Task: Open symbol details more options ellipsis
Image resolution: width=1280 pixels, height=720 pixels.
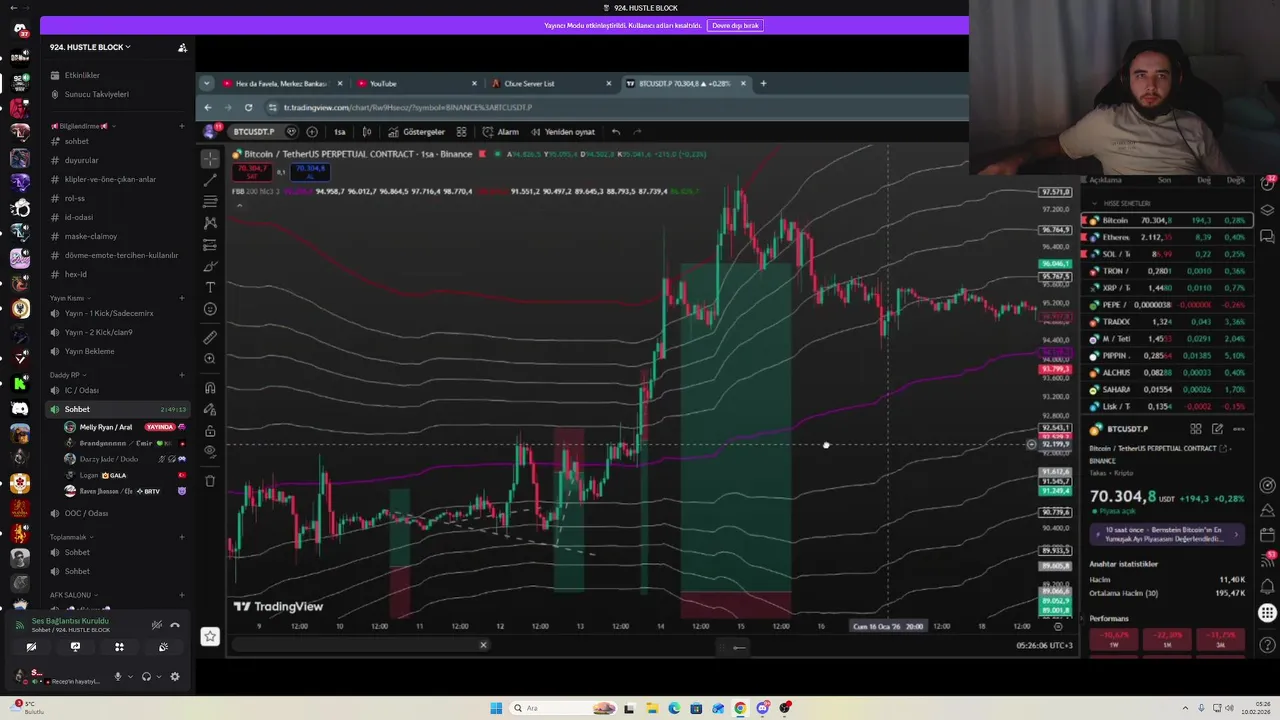Action: coord(1239,429)
